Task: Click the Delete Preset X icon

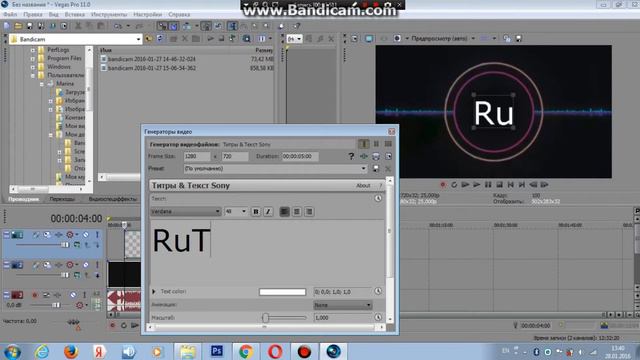Action: click(388, 169)
